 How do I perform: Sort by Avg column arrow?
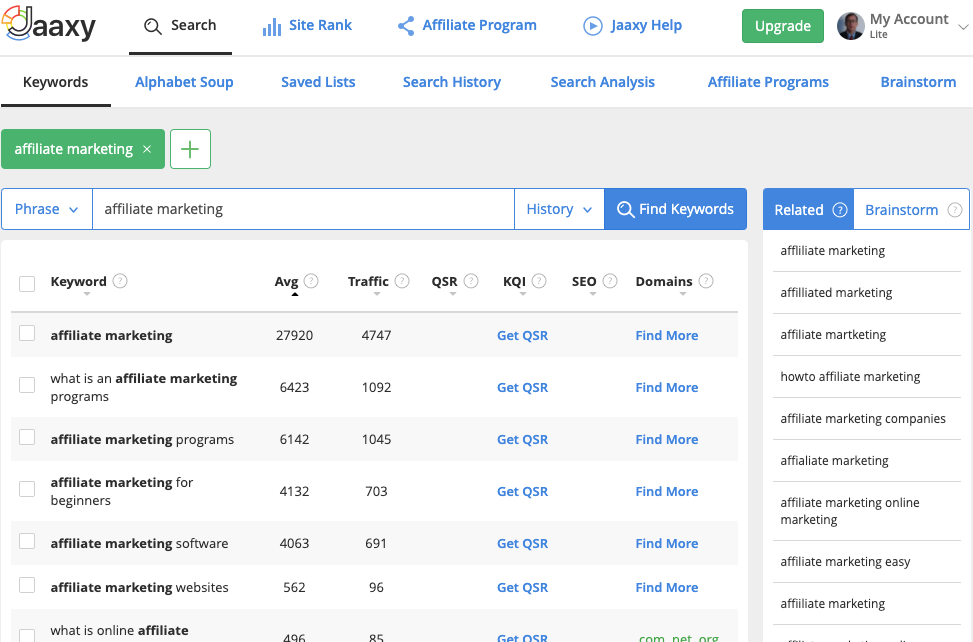point(295,294)
